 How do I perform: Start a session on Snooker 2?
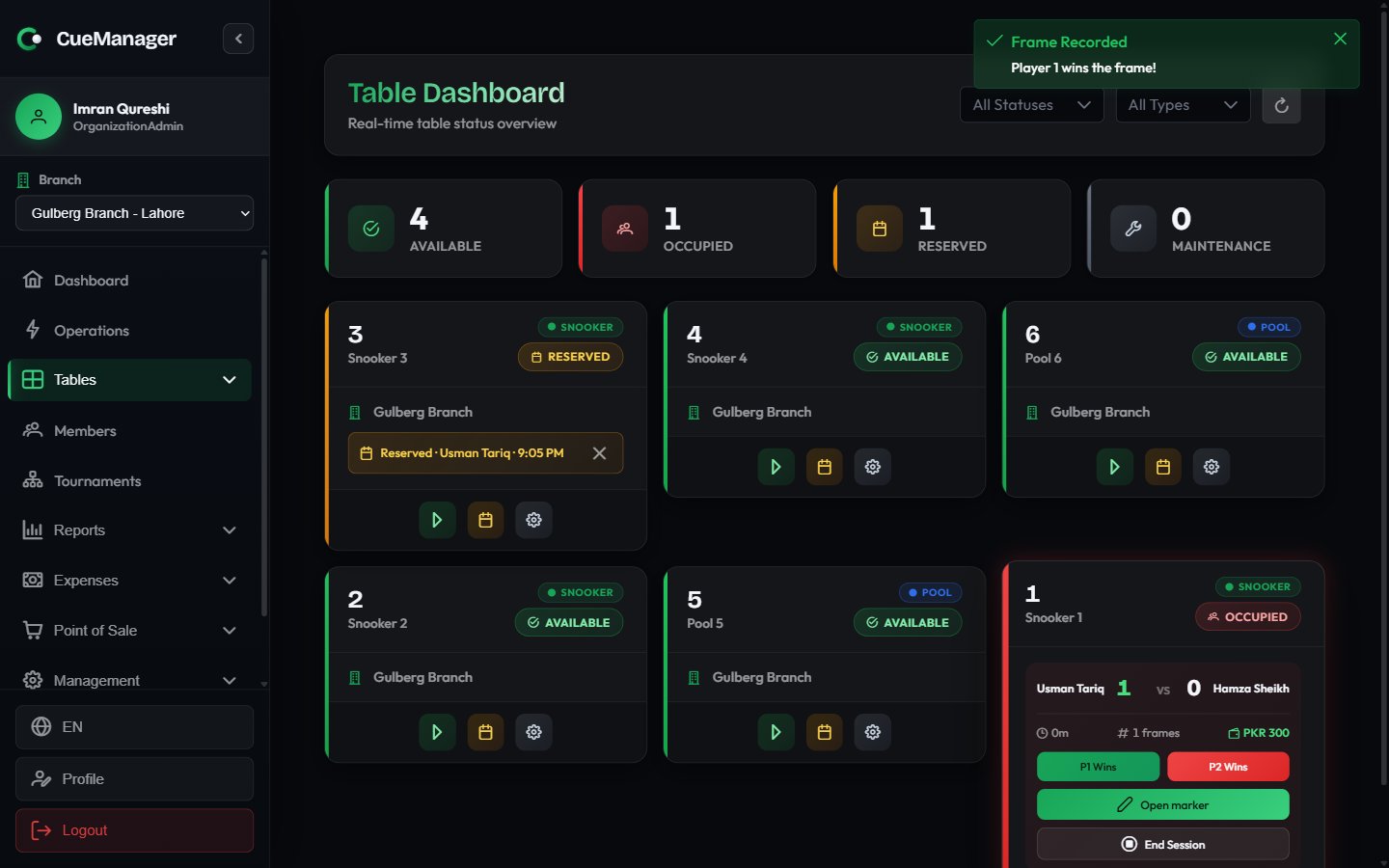[x=437, y=732]
